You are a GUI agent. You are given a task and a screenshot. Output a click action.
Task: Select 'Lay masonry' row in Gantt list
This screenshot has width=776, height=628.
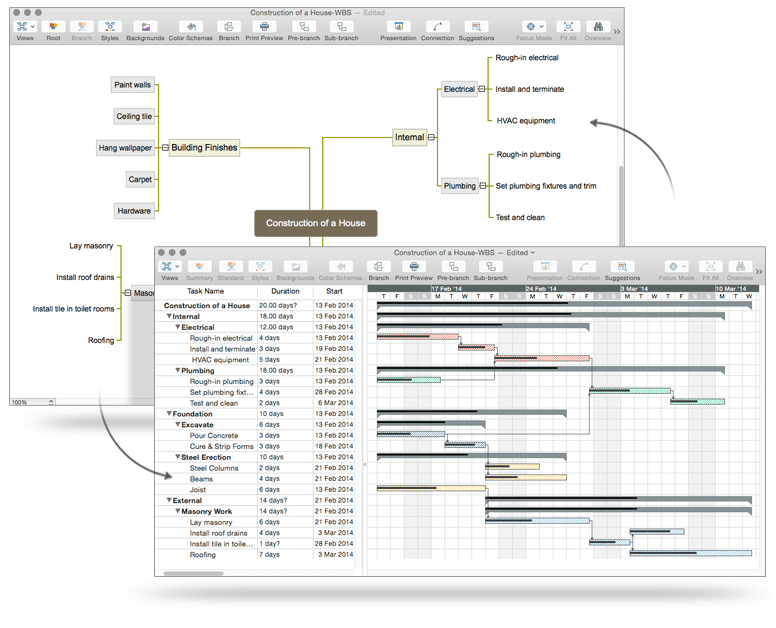[x=255, y=522]
